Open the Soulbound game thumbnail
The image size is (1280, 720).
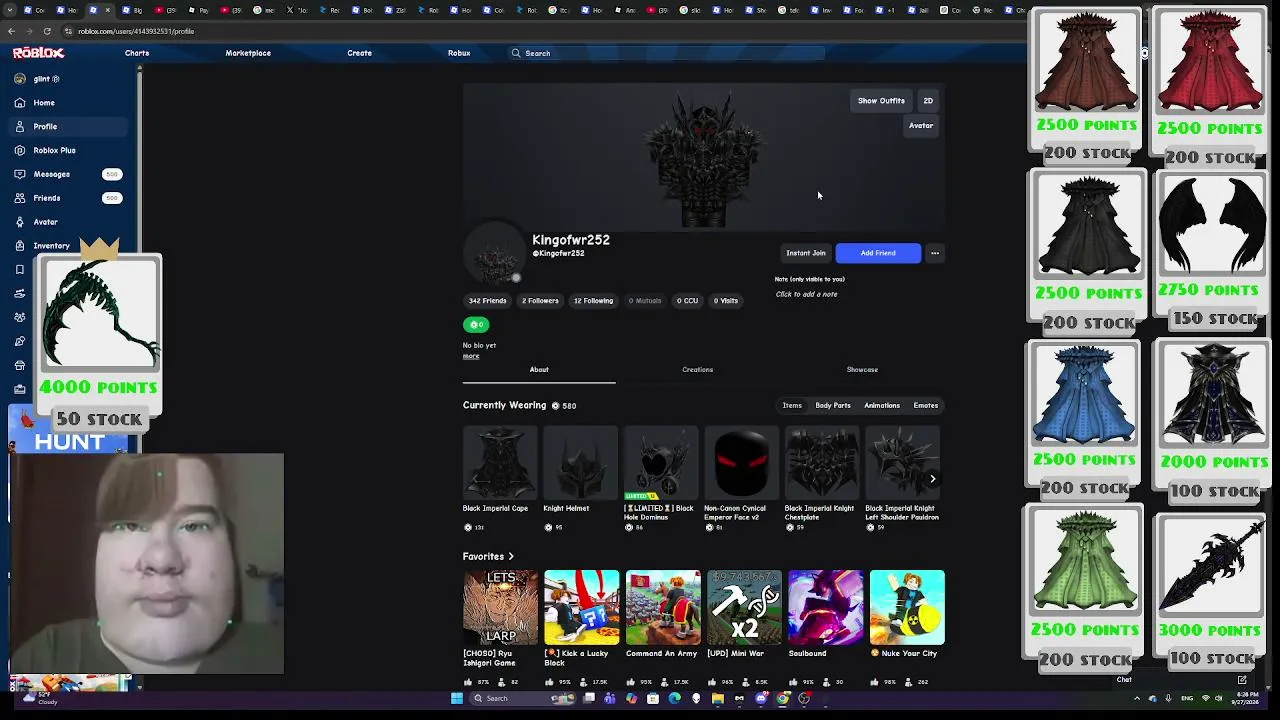tap(826, 607)
